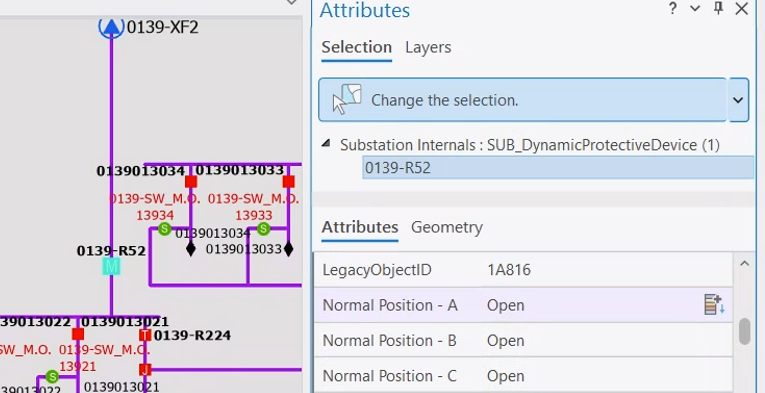
Task: Click the green S marker near 13921
Action: tap(52, 376)
